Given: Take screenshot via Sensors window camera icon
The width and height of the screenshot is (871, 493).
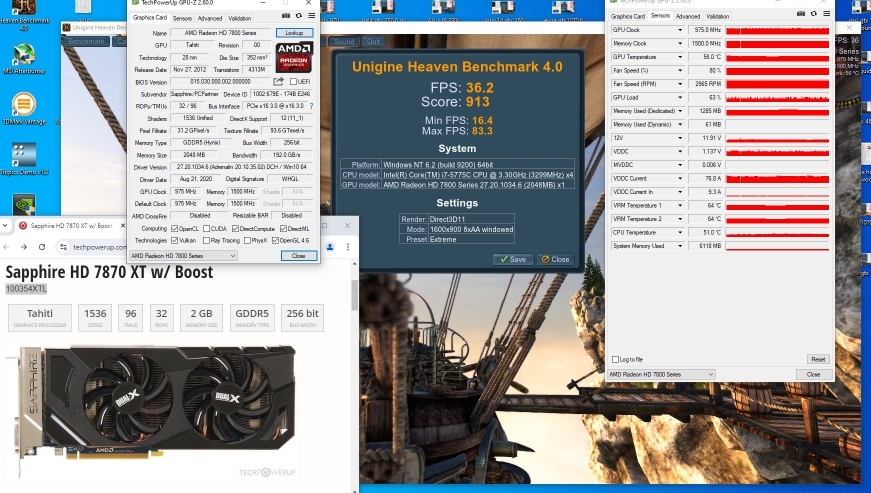Looking at the screenshot, I should pos(800,14).
